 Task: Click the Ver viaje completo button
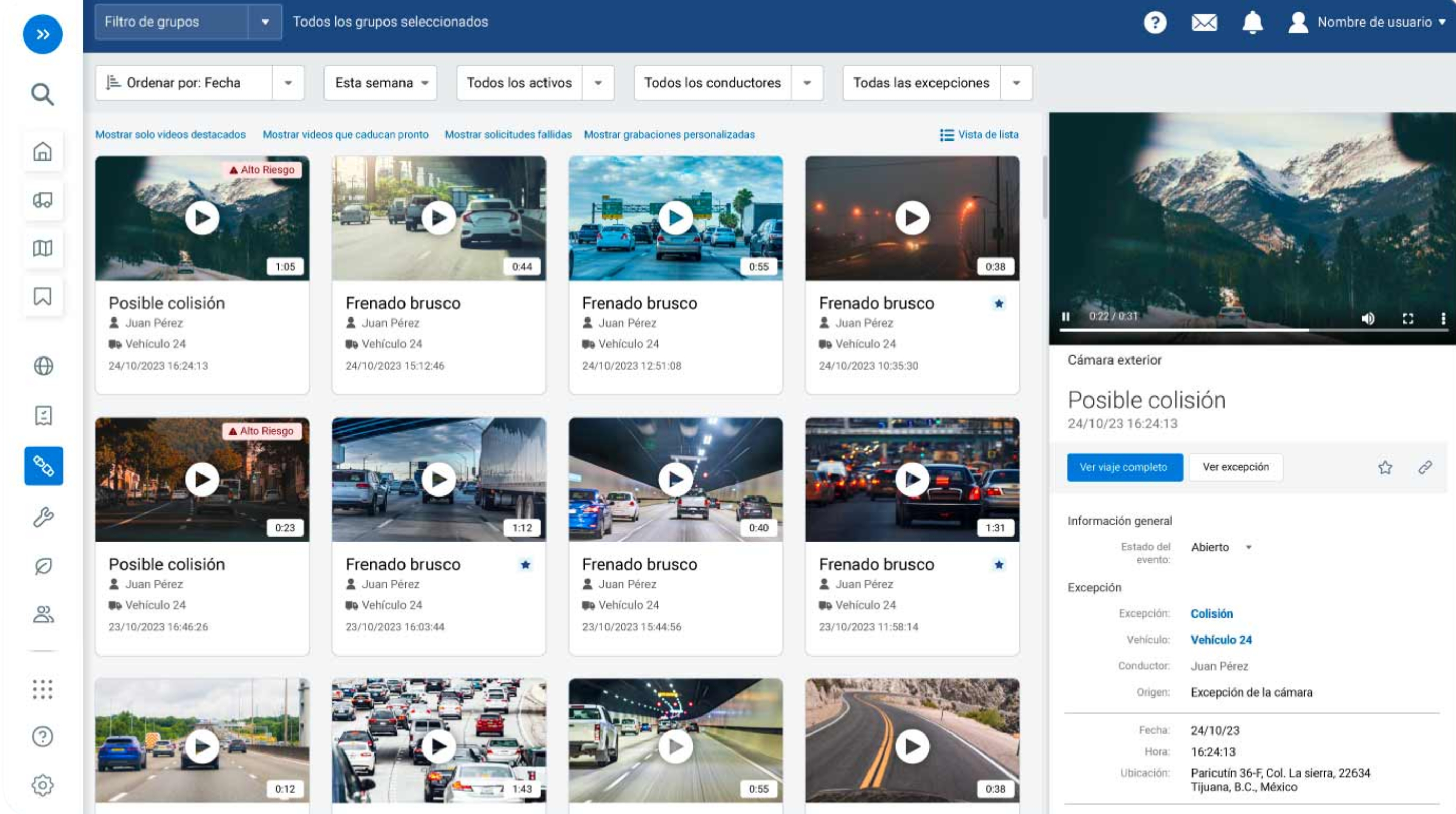(1124, 467)
